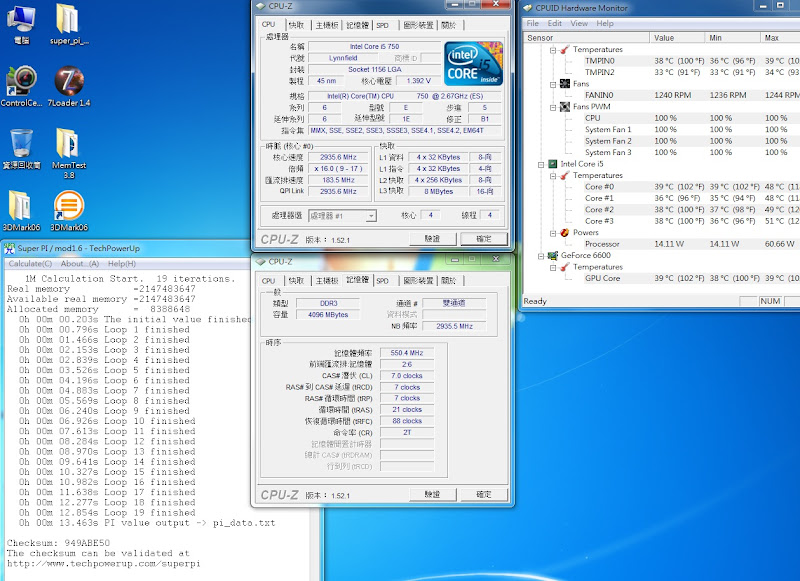Viewport: 800px width, 581px height.
Task: Open the About menu in Super PI
Action: (80, 264)
